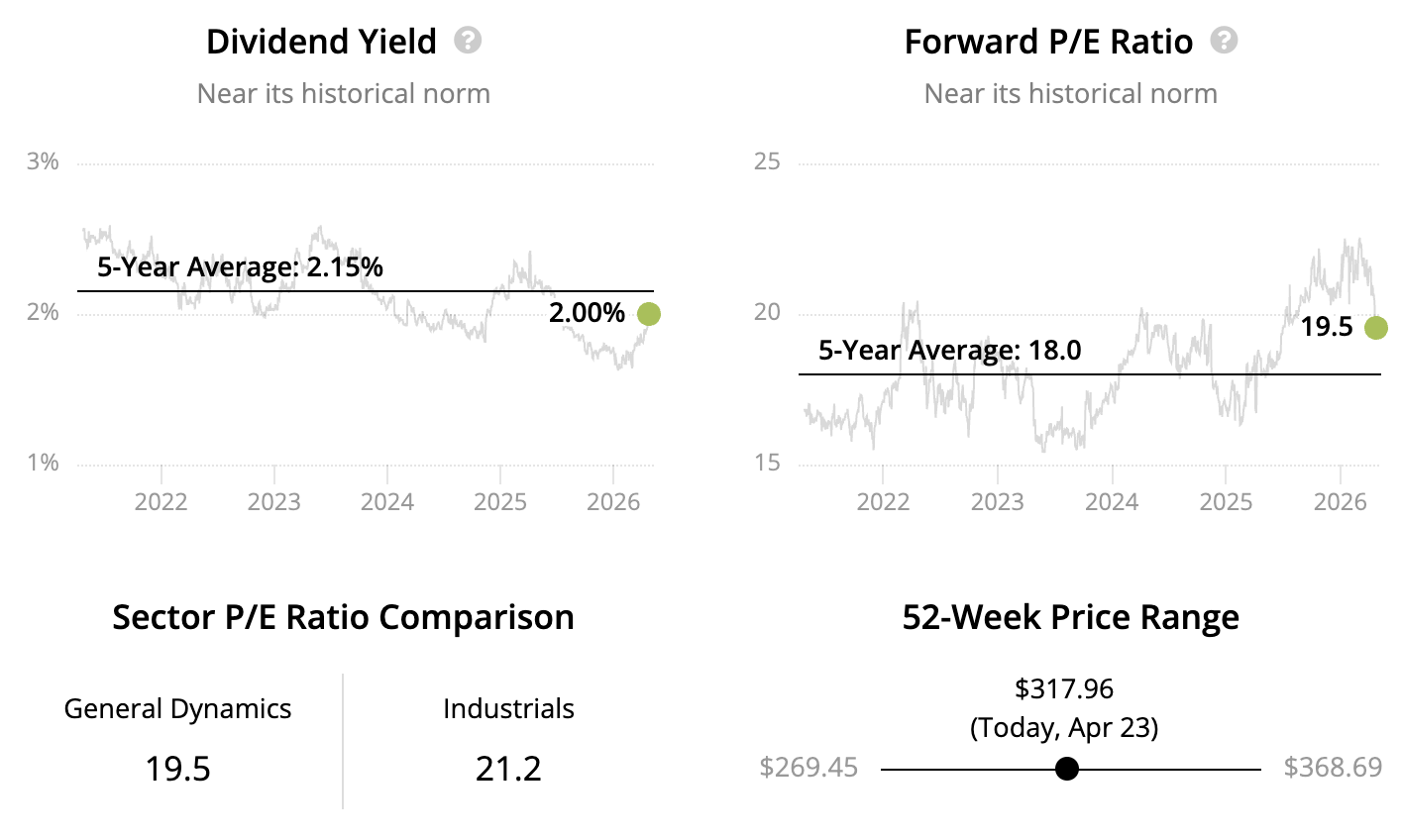This screenshot has width=1401, height=840.
Task: Click the Industrials sector label
Action: (x=508, y=709)
